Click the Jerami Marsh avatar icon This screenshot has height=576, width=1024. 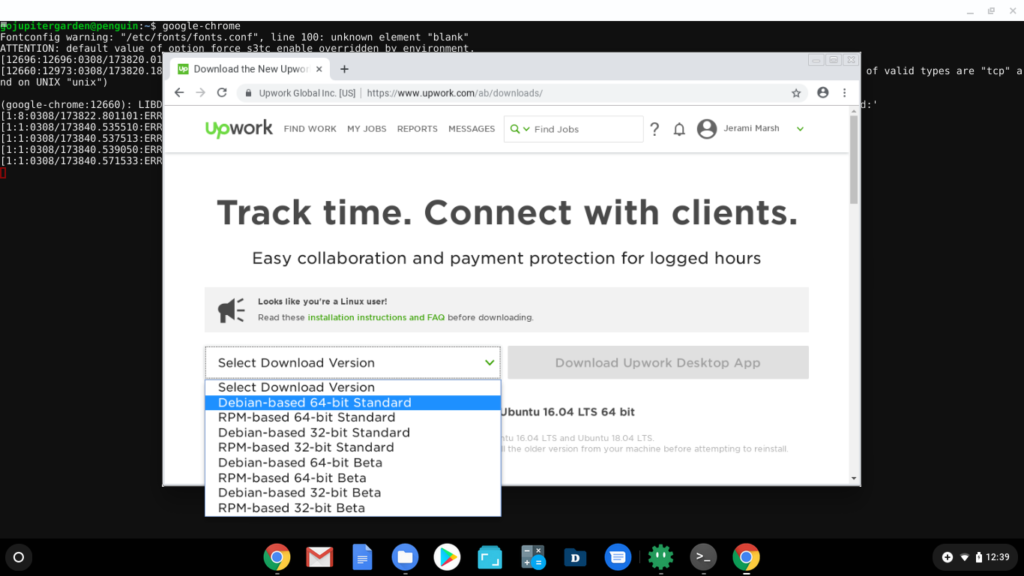707,129
